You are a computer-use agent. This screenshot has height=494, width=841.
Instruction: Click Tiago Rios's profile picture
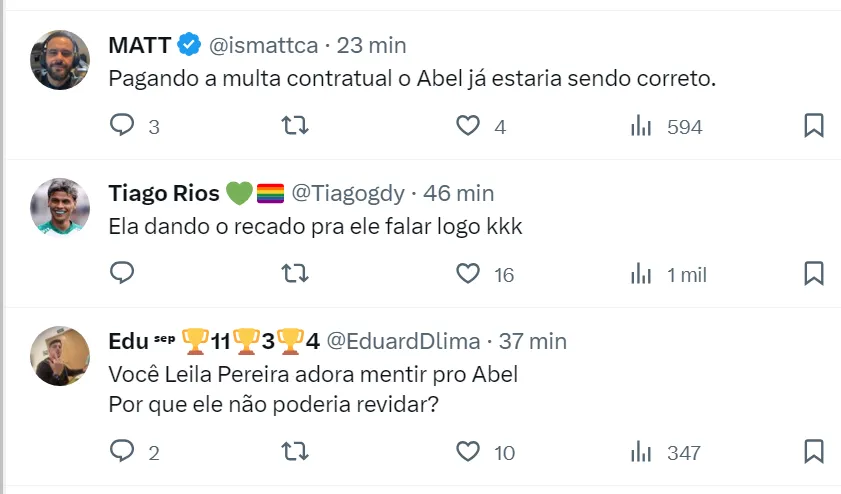(60, 208)
